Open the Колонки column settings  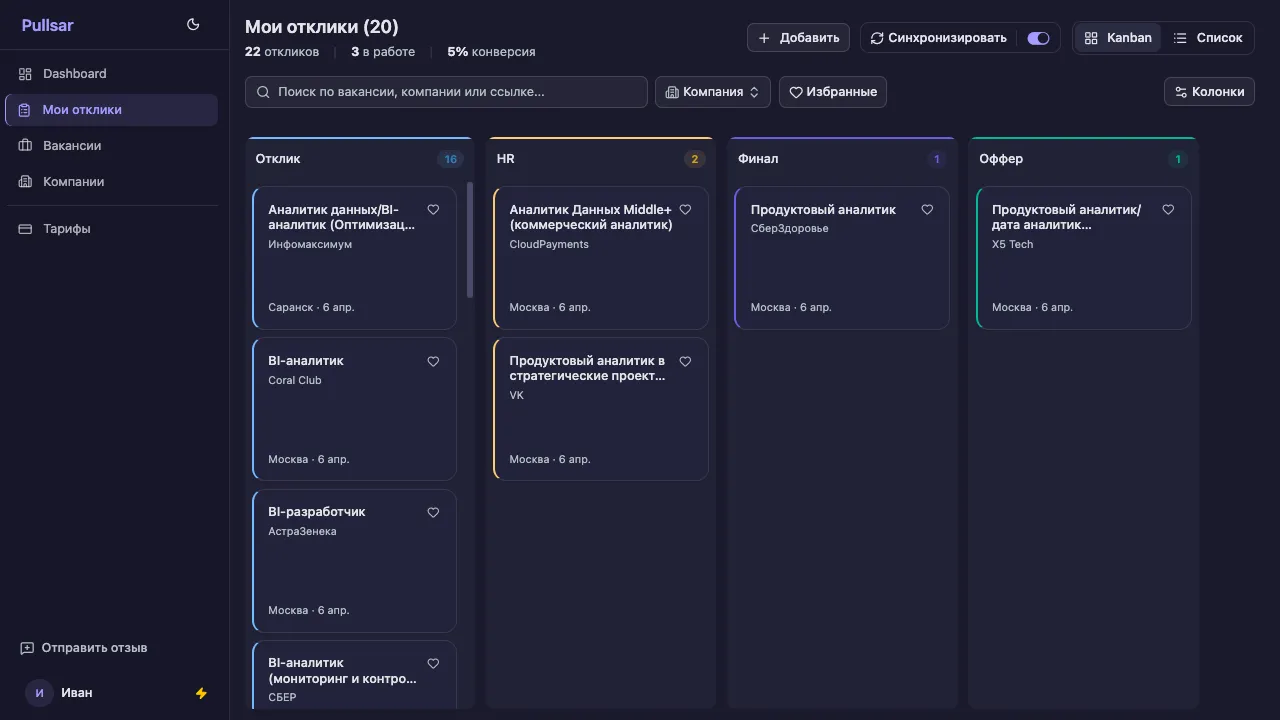click(1209, 92)
